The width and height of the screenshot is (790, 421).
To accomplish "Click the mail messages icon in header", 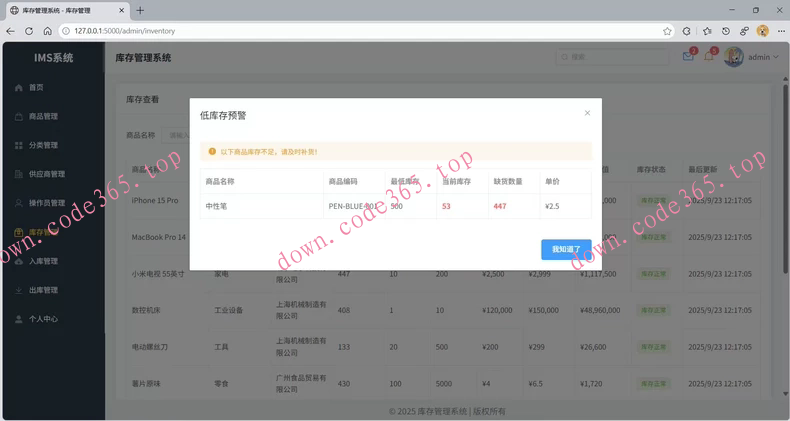I will tap(688, 56).
